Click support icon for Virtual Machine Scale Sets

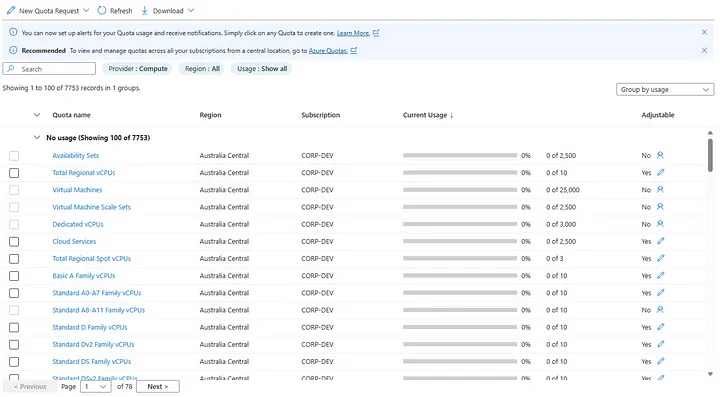click(660, 207)
